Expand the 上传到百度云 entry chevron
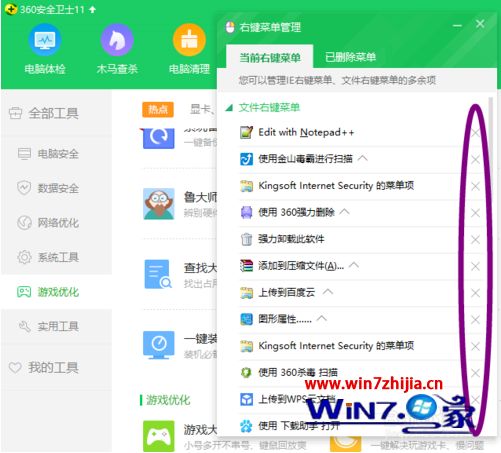 pos(328,291)
